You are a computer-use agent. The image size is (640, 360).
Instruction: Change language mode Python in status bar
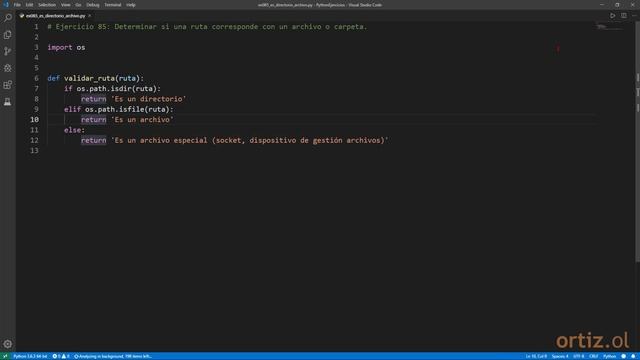tap(609, 356)
